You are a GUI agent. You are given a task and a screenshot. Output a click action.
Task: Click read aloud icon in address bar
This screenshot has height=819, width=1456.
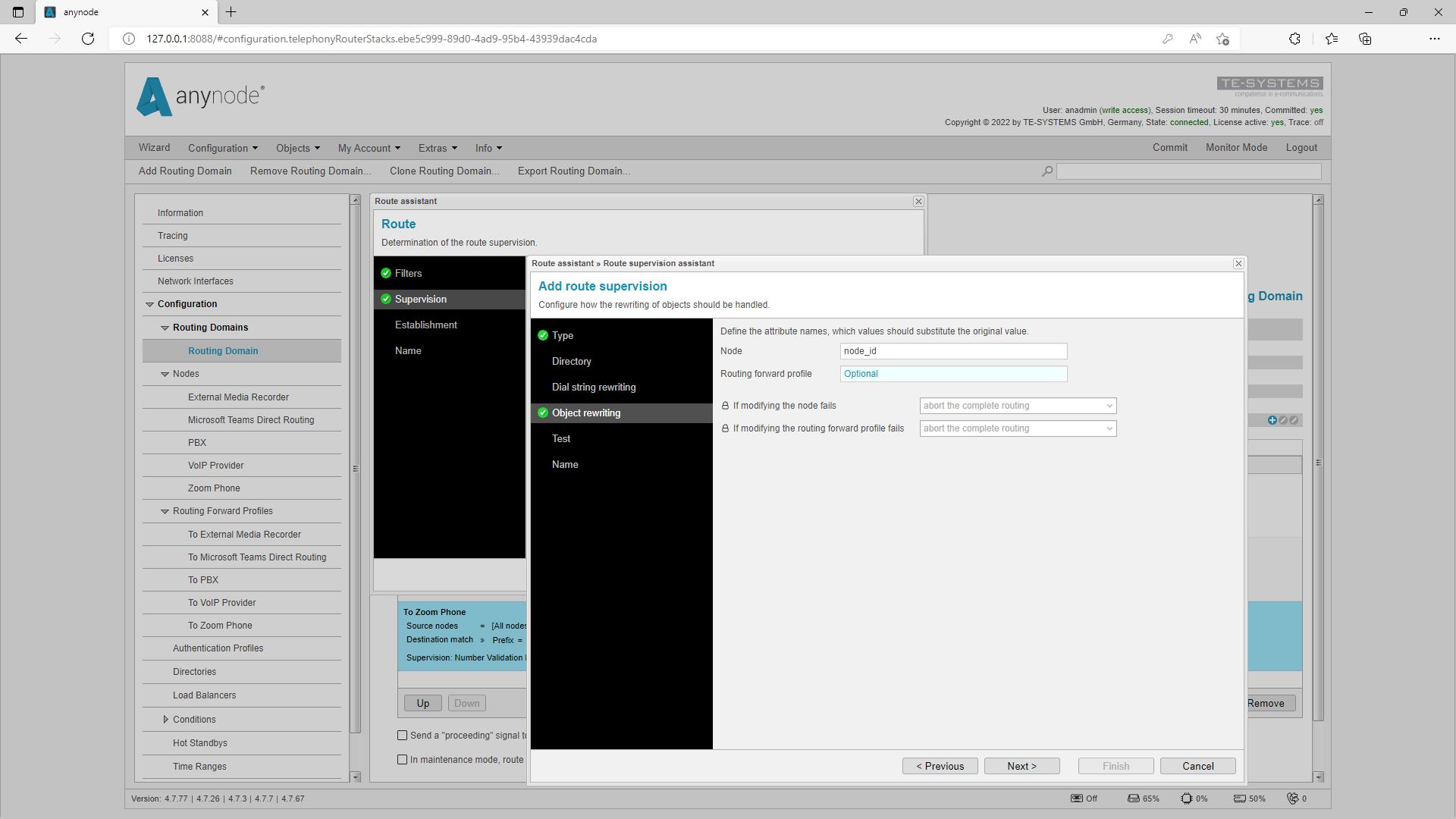click(1195, 39)
